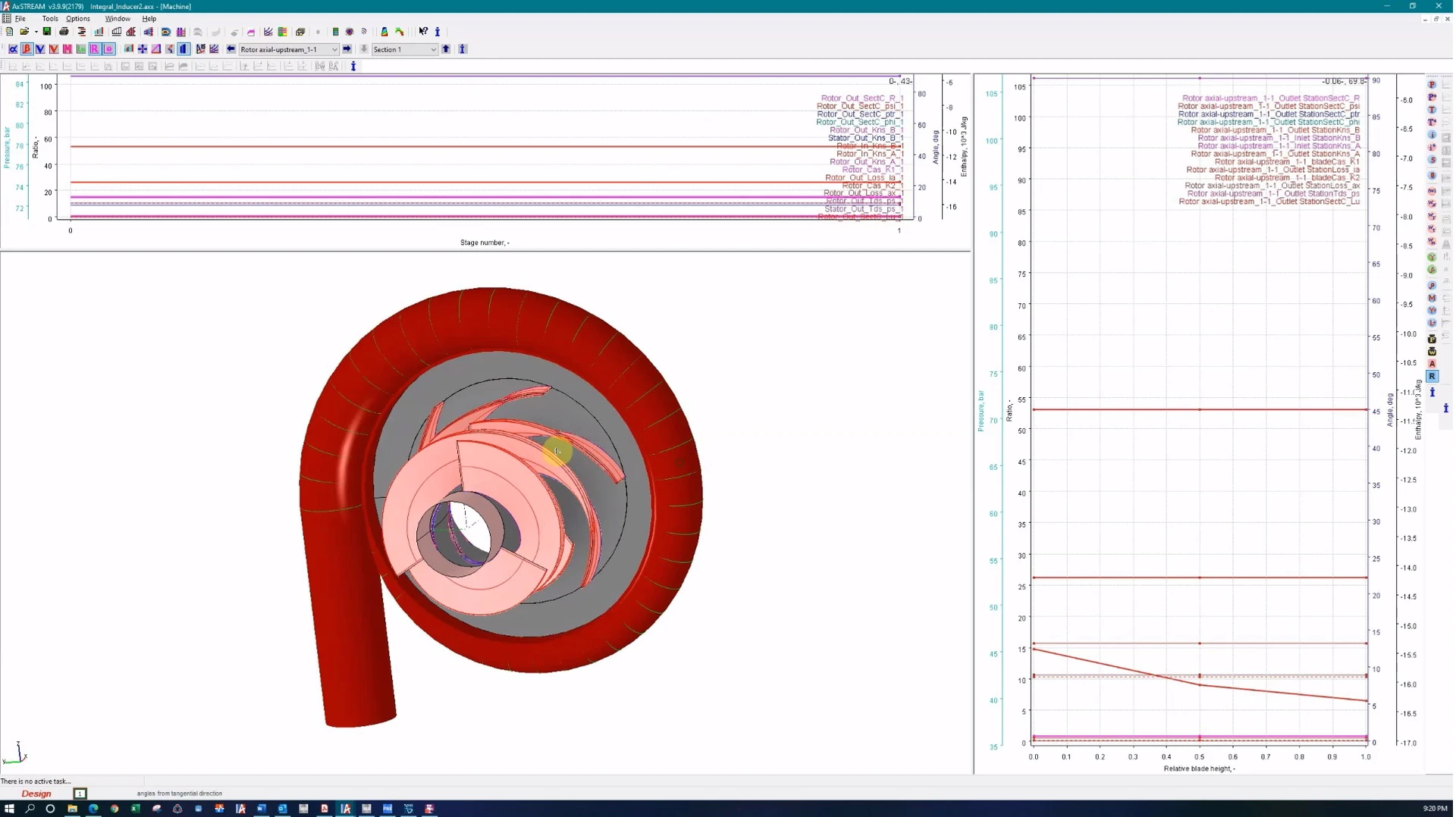The width and height of the screenshot is (1456, 817).
Task: Toggle the R parameter button in sidebar
Action: click(1432, 377)
